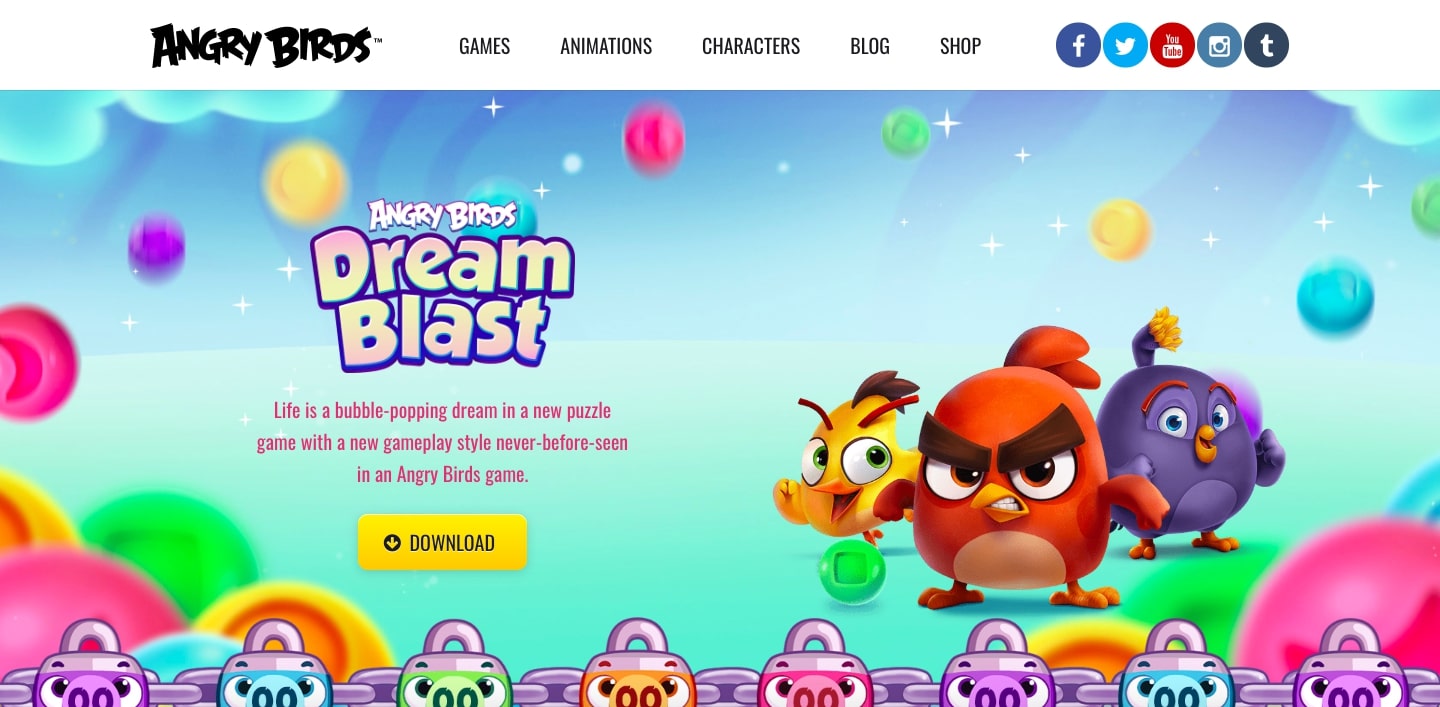Open the Instagram social icon

click(x=1219, y=45)
